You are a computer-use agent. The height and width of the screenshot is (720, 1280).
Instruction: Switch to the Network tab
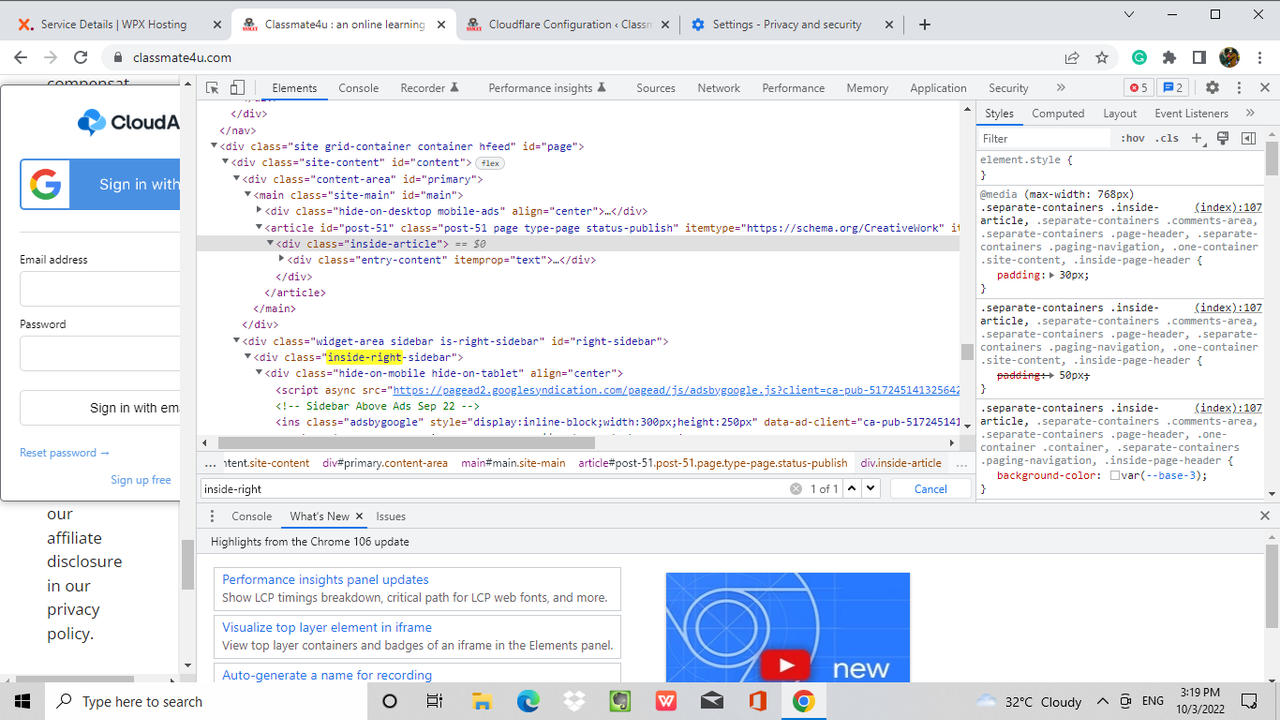tap(719, 88)
